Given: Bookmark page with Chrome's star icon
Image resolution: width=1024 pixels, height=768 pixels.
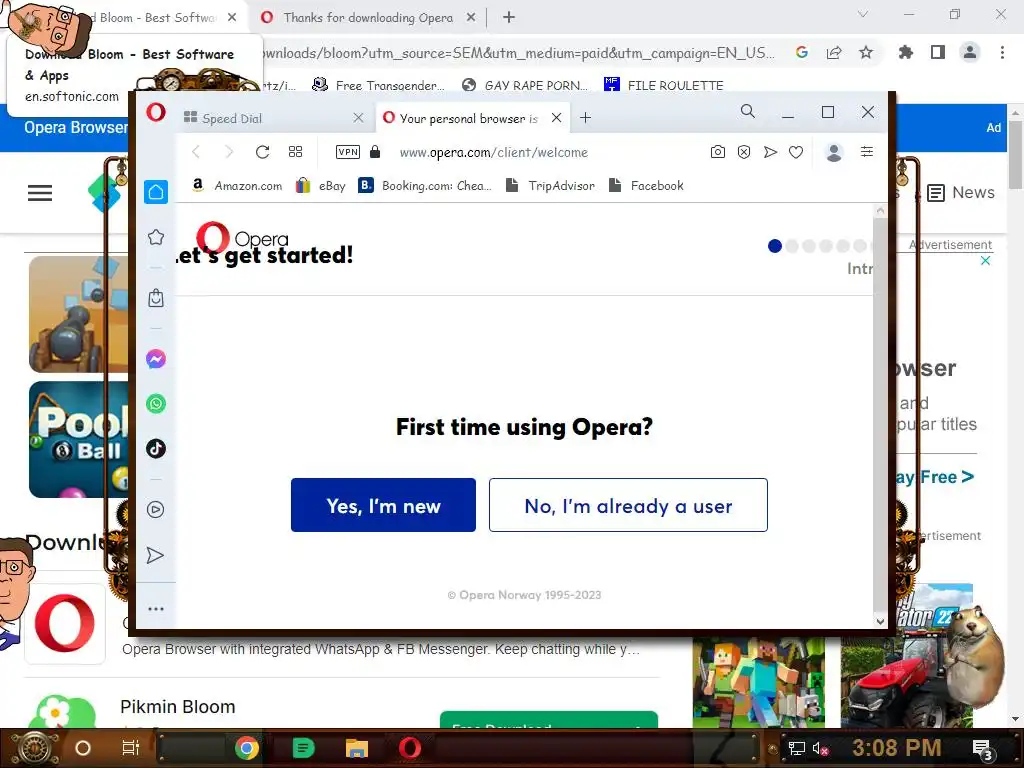Looking at the screenshot, I should 866,52.
